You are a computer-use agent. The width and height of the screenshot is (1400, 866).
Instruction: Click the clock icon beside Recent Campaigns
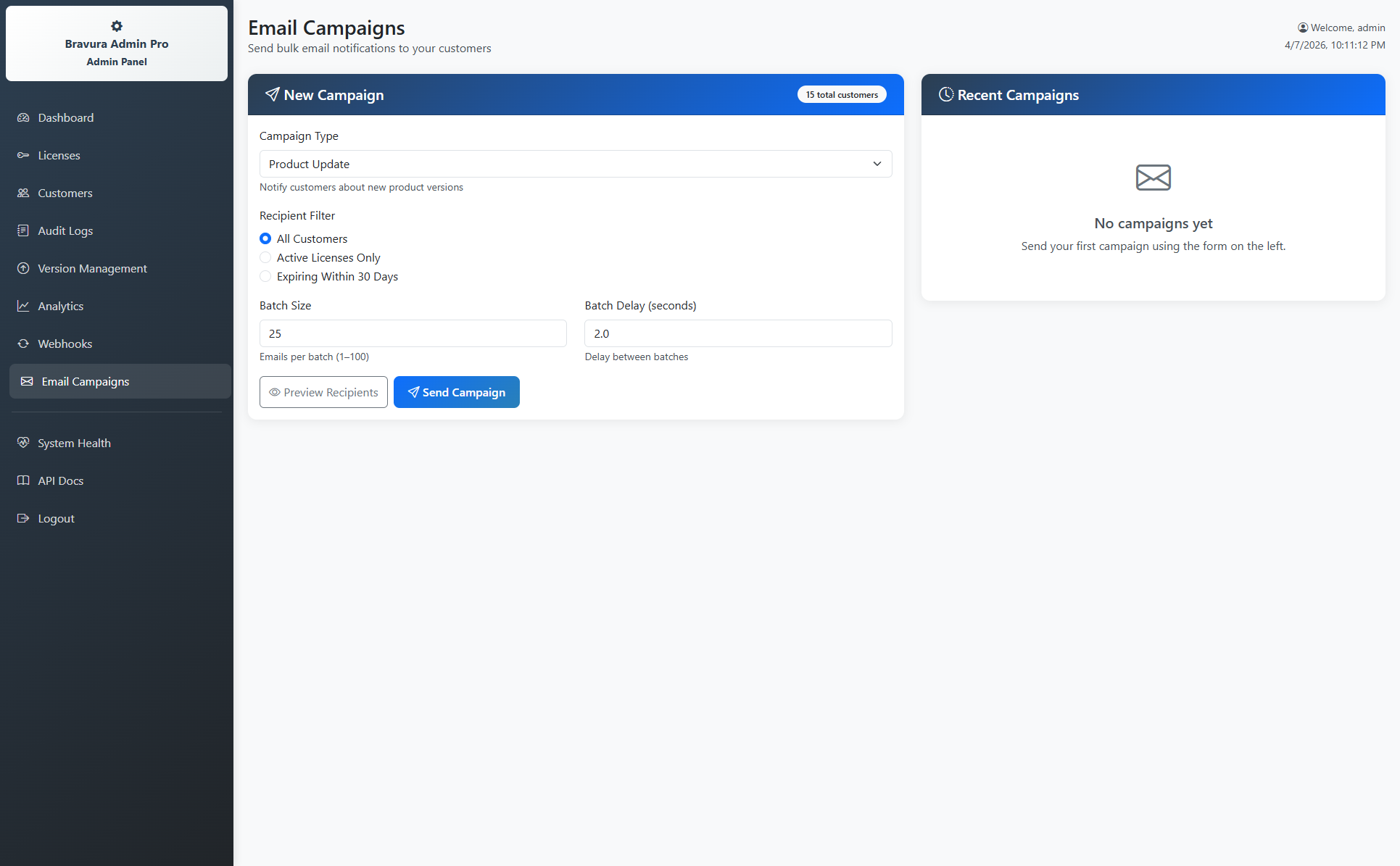tap(946, 94)
